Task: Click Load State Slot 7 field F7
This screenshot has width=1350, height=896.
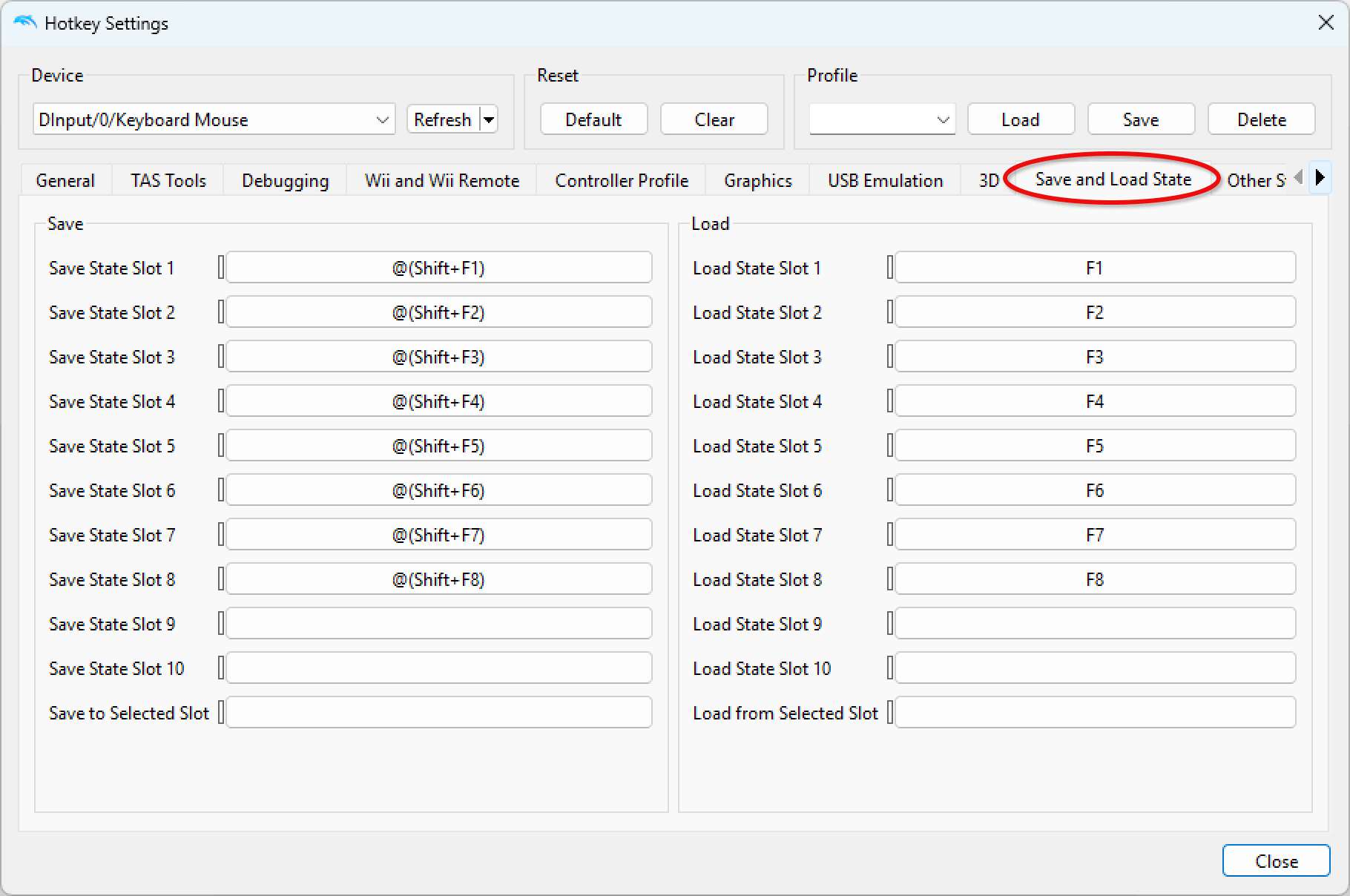Action: coord(1096,535)
